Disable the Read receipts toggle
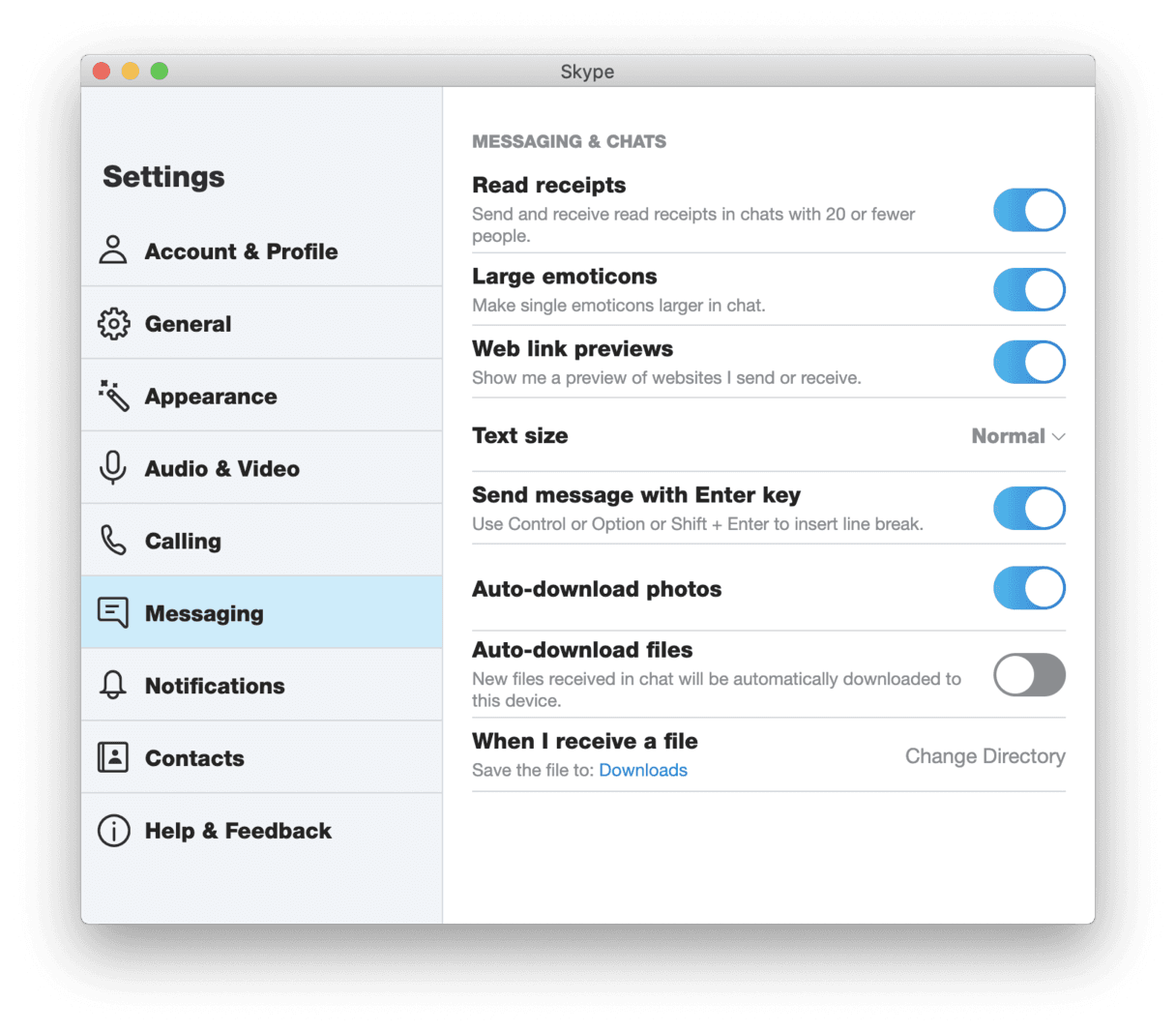1176x1031 pixels. [x=1029, y=210]
